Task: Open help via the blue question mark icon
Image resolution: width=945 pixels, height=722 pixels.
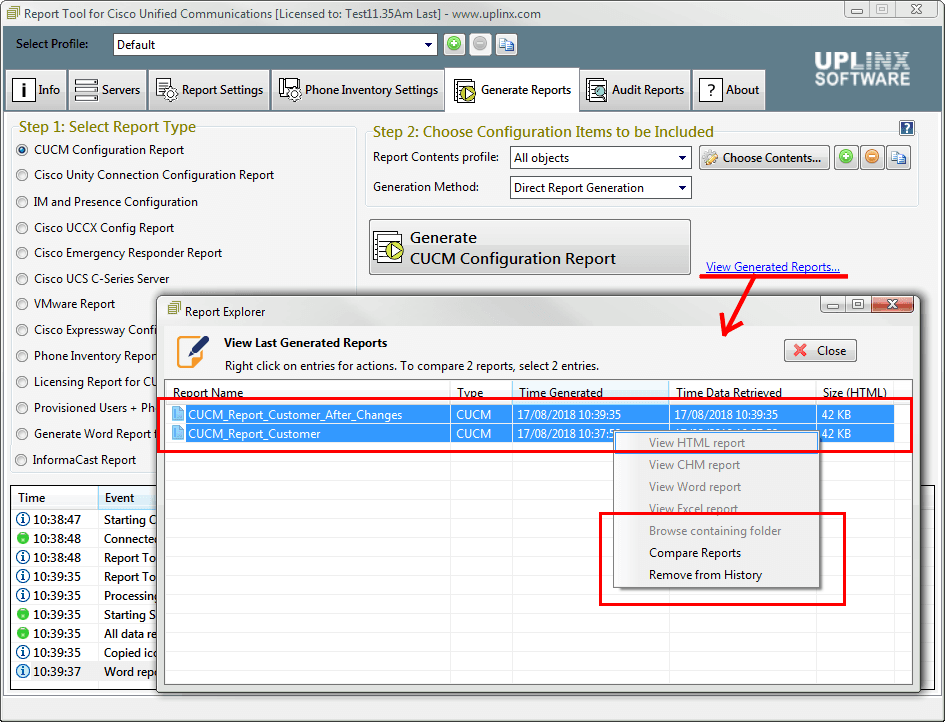Action: [x=906, y=128]
